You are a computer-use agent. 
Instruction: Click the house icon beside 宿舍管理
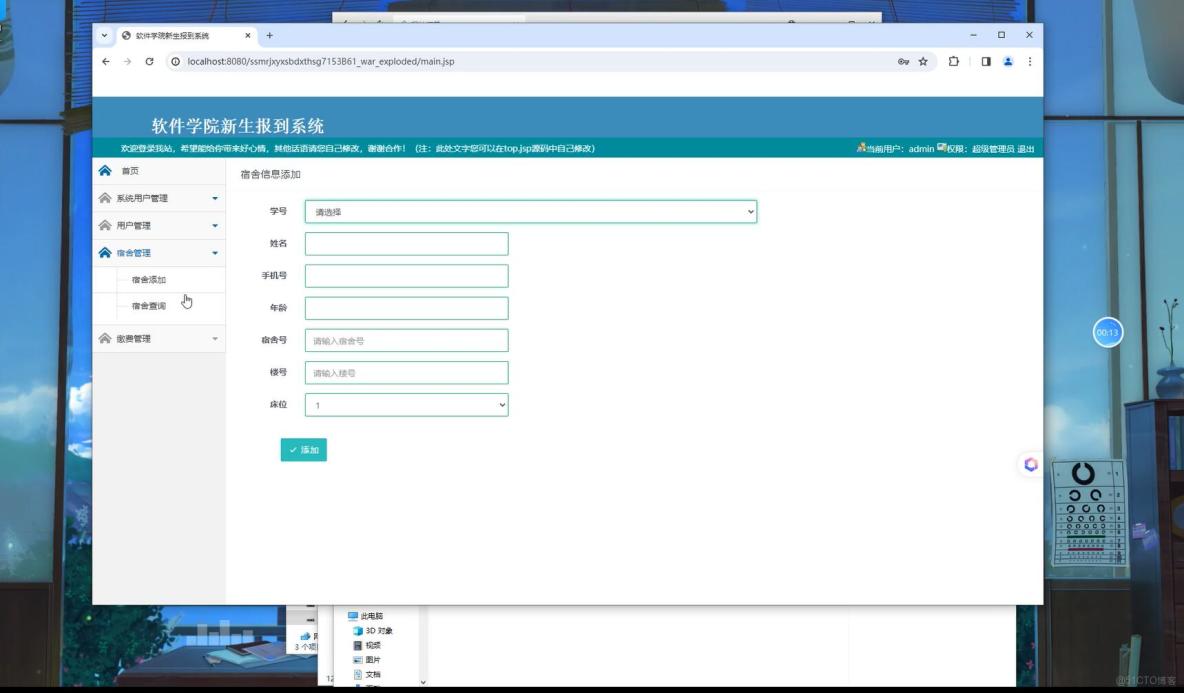tap(107, 252)
